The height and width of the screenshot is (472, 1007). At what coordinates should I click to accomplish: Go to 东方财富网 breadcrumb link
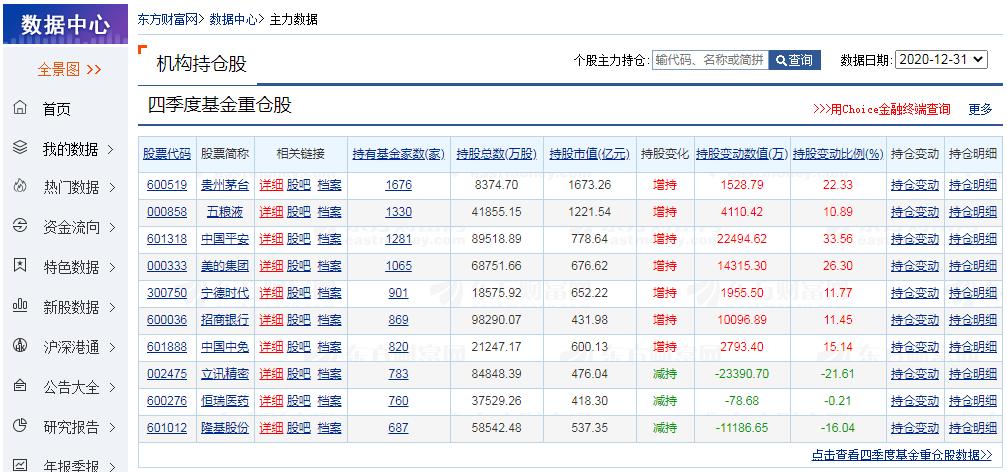tap(168, 19)
